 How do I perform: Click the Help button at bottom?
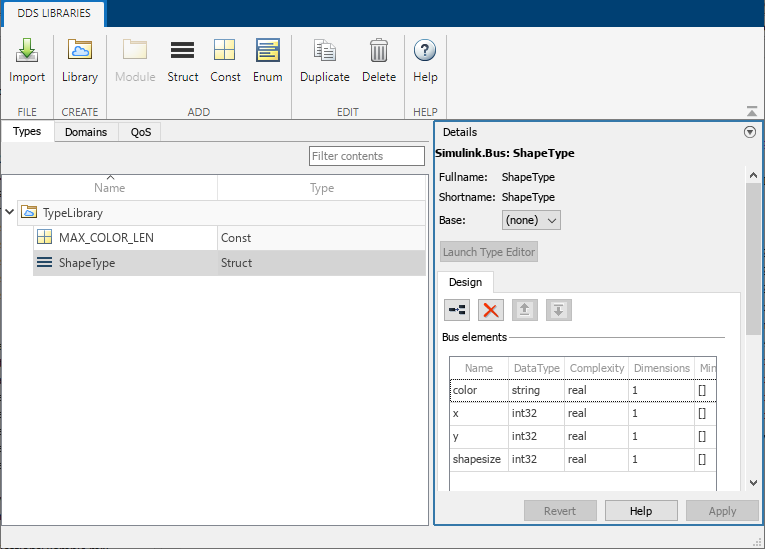pos(641,511)
